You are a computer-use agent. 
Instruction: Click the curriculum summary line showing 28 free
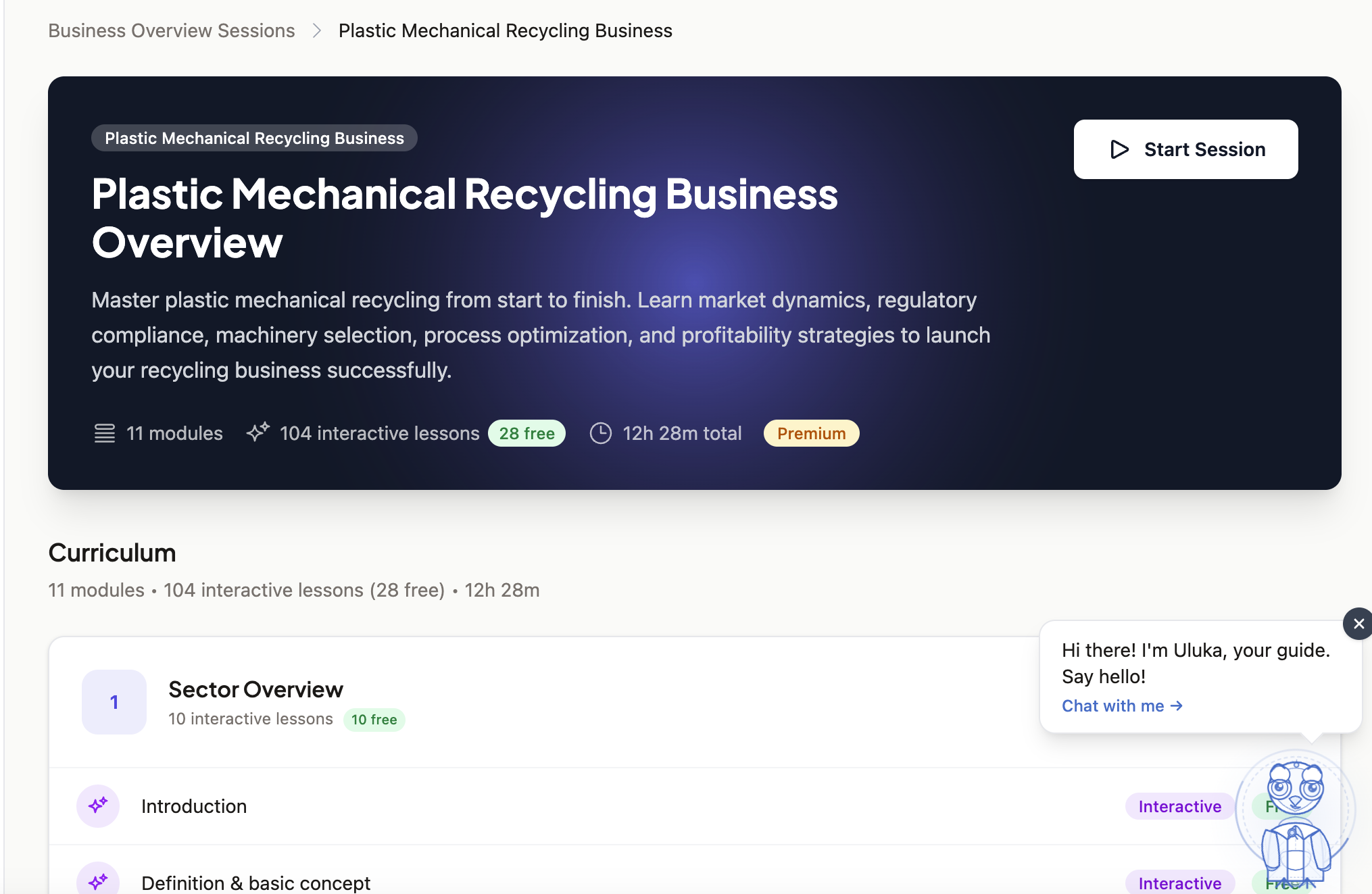(x=294, y=590)
